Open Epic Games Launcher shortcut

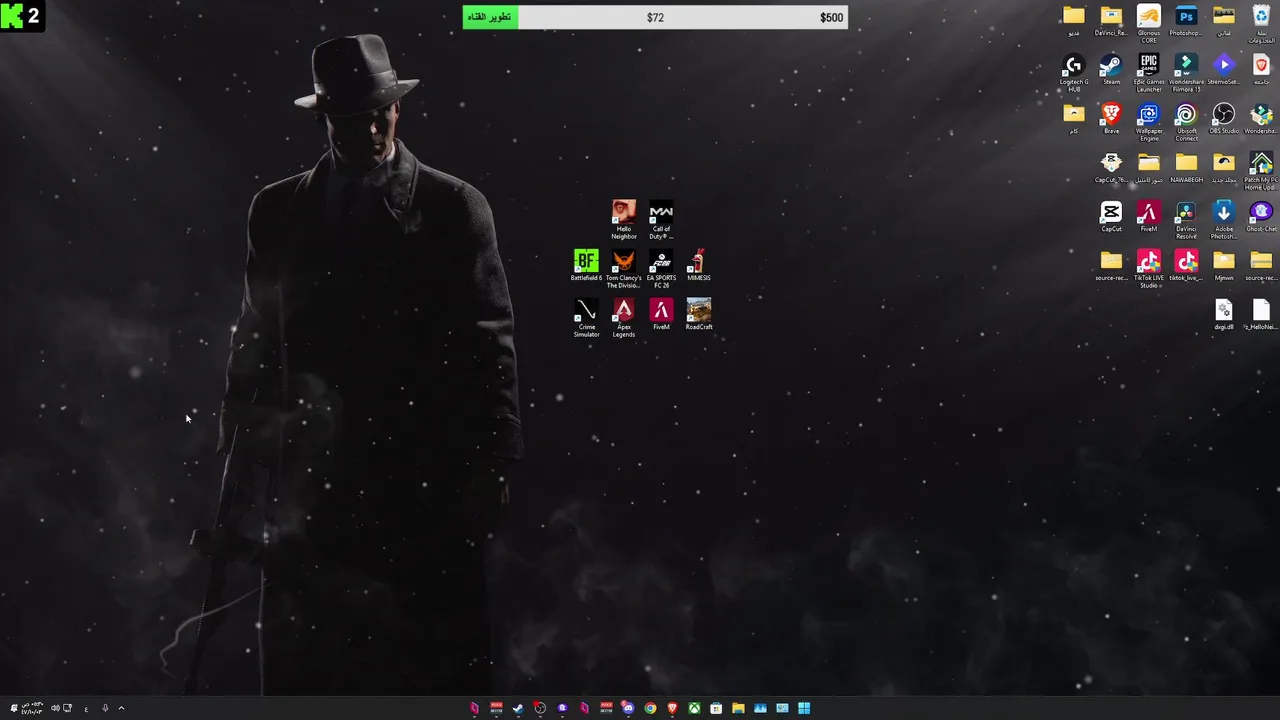click(1149, 73)
